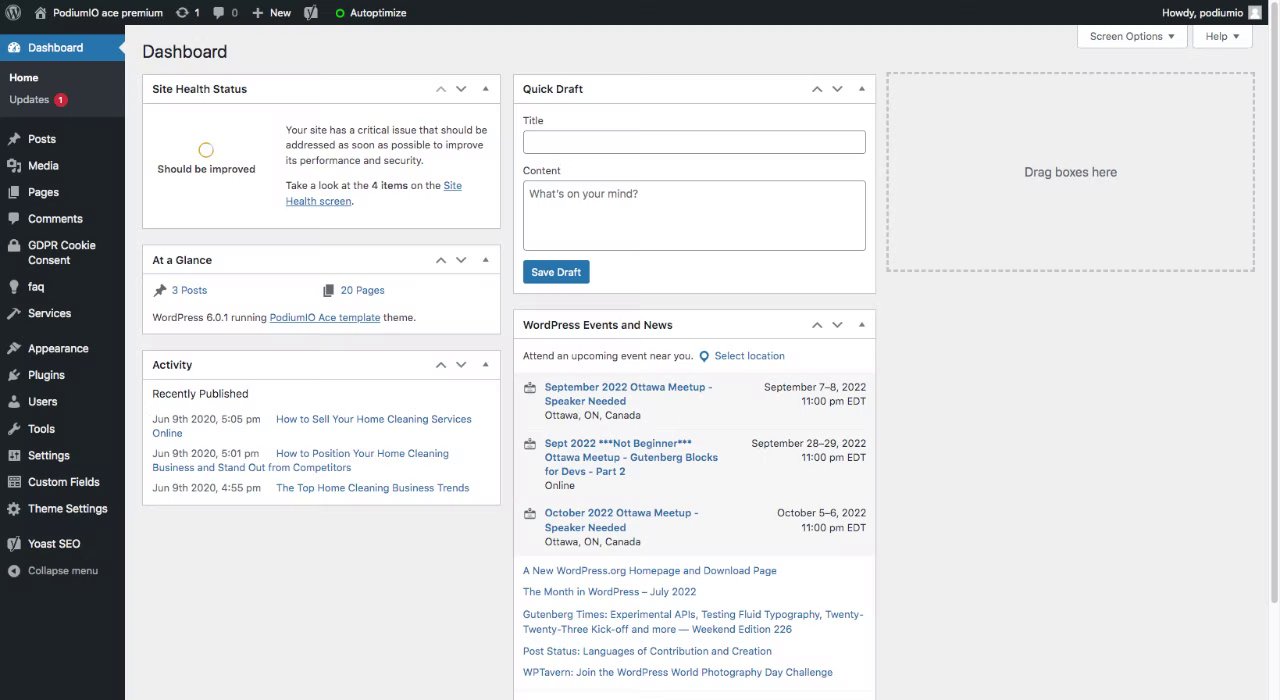Viewport: 1280px width, 700px height.
Task: Toggle the Activity panel collapse arrow
Action: tap(486, 365)
